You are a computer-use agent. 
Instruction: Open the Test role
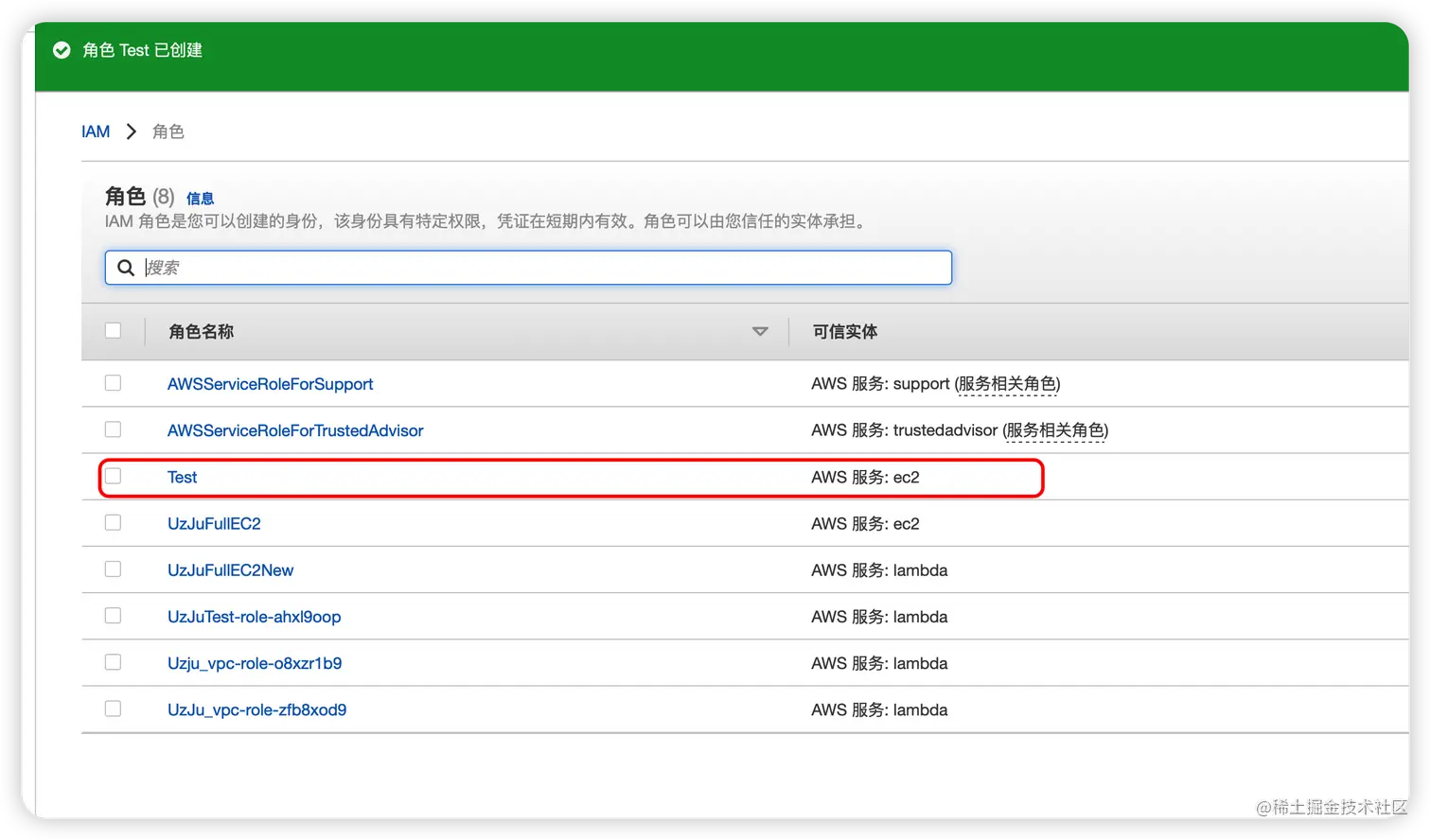182,477
